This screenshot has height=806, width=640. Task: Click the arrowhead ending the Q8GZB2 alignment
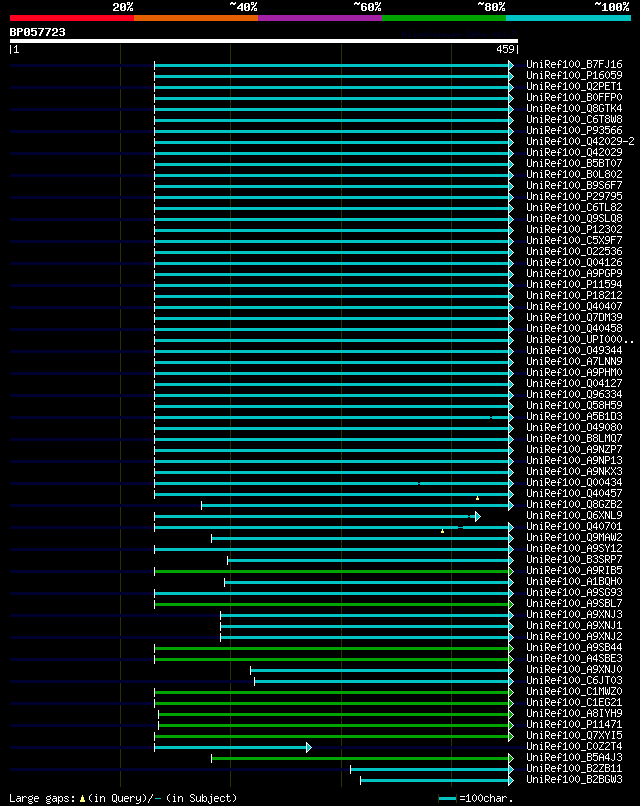(511, 505)
